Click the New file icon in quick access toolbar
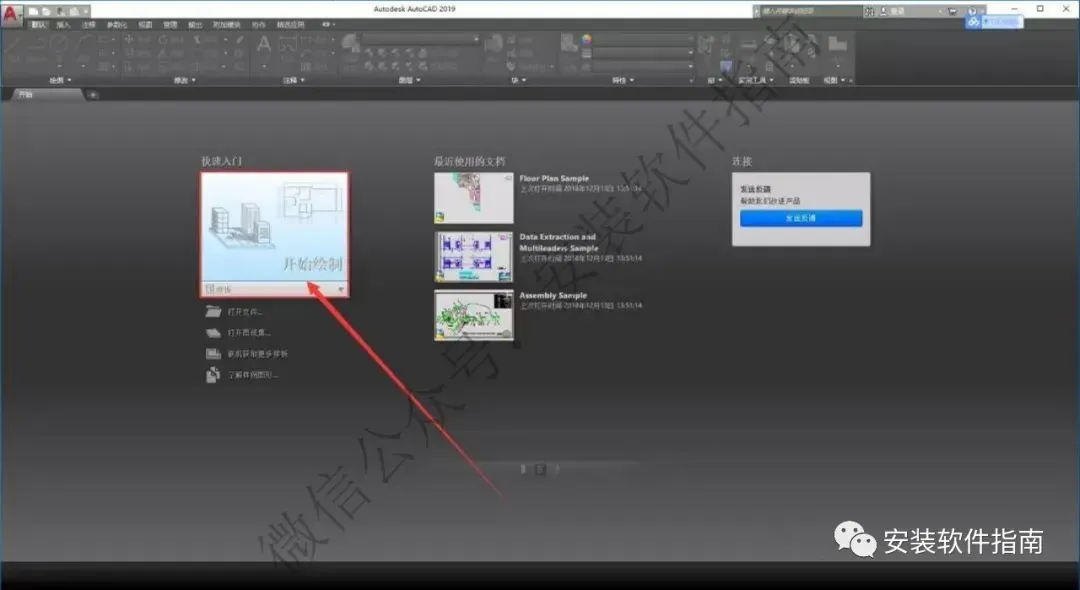 click(32, 11)
